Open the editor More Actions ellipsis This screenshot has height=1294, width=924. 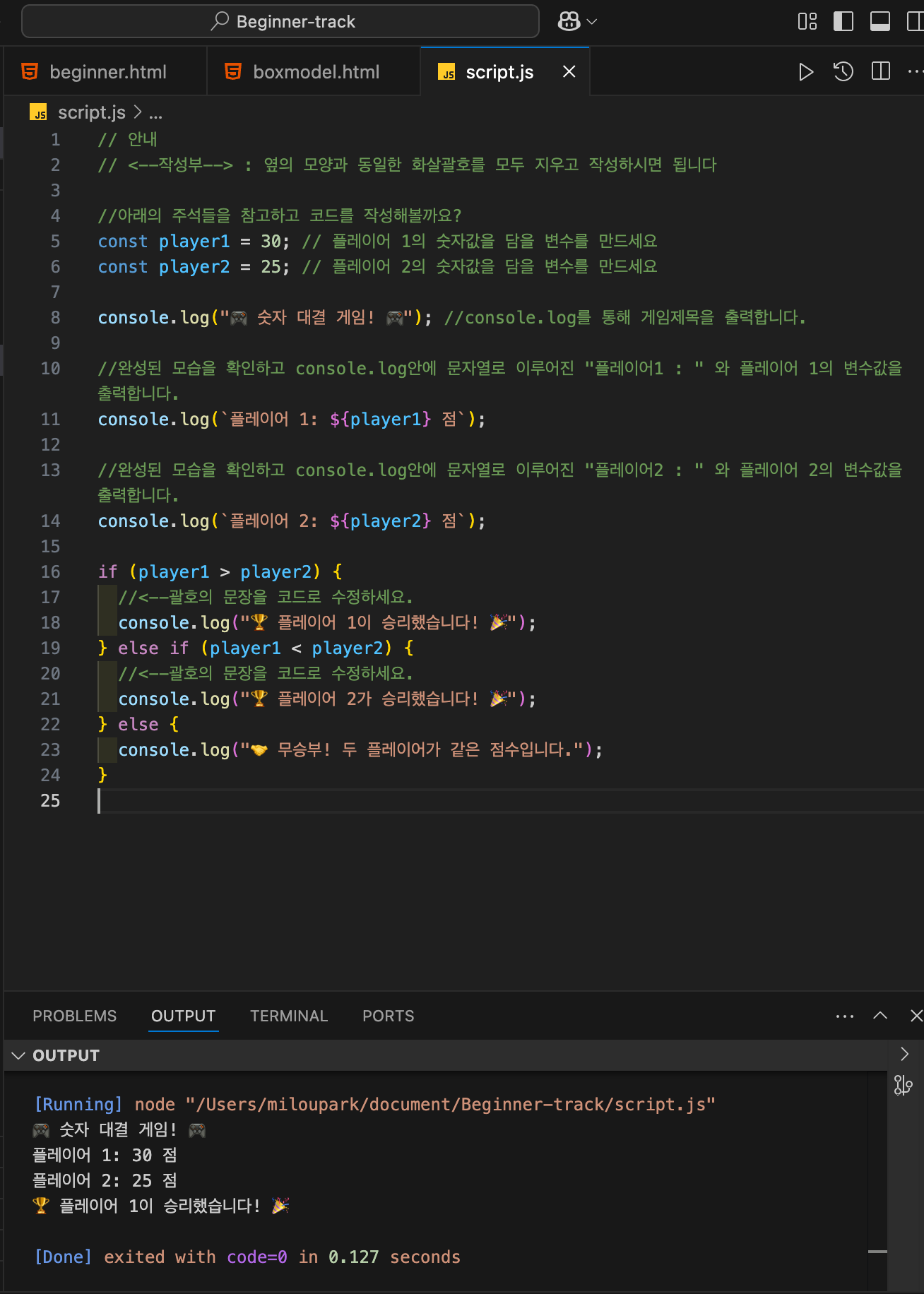(915, 71)
